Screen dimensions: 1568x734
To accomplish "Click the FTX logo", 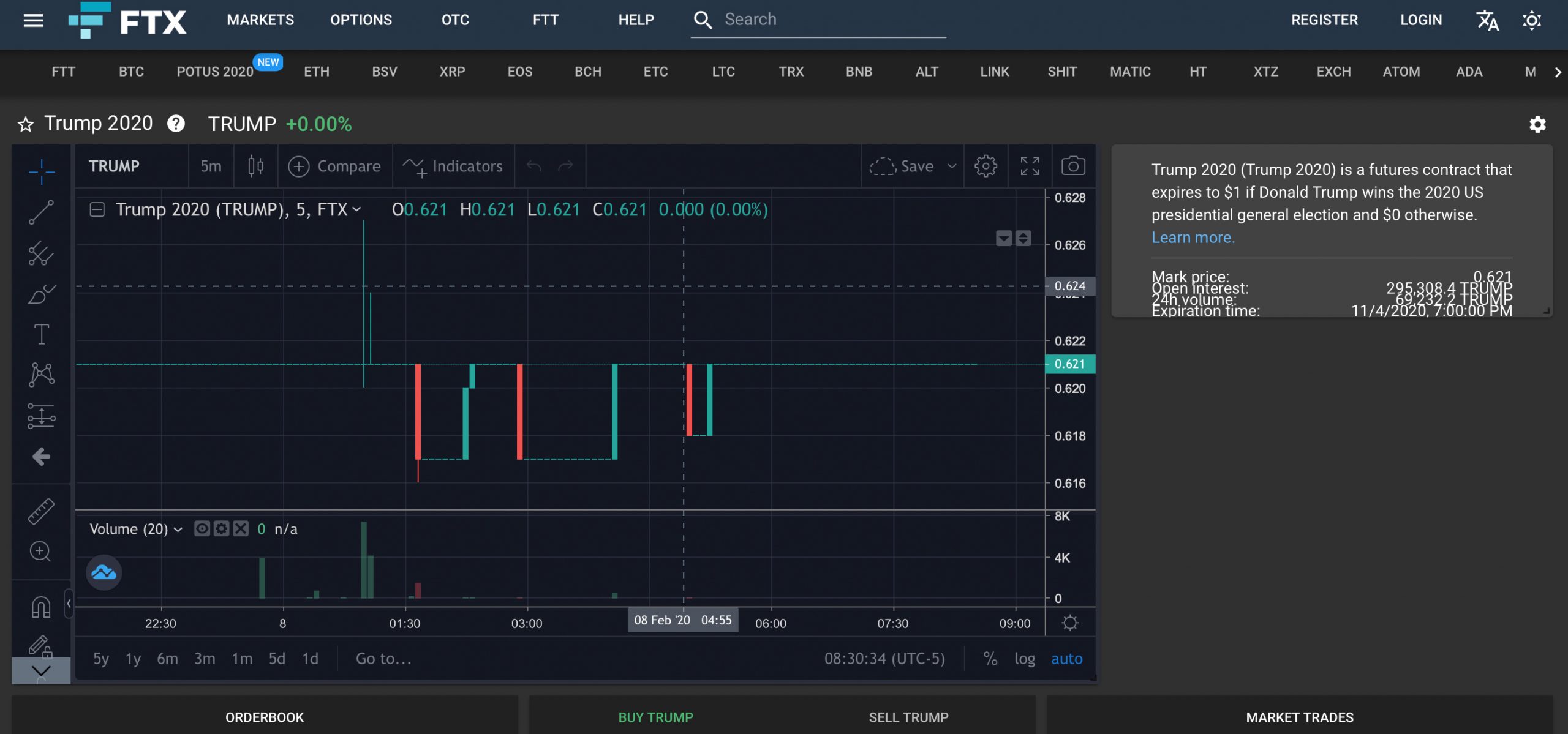I will [x=127, y=20].
